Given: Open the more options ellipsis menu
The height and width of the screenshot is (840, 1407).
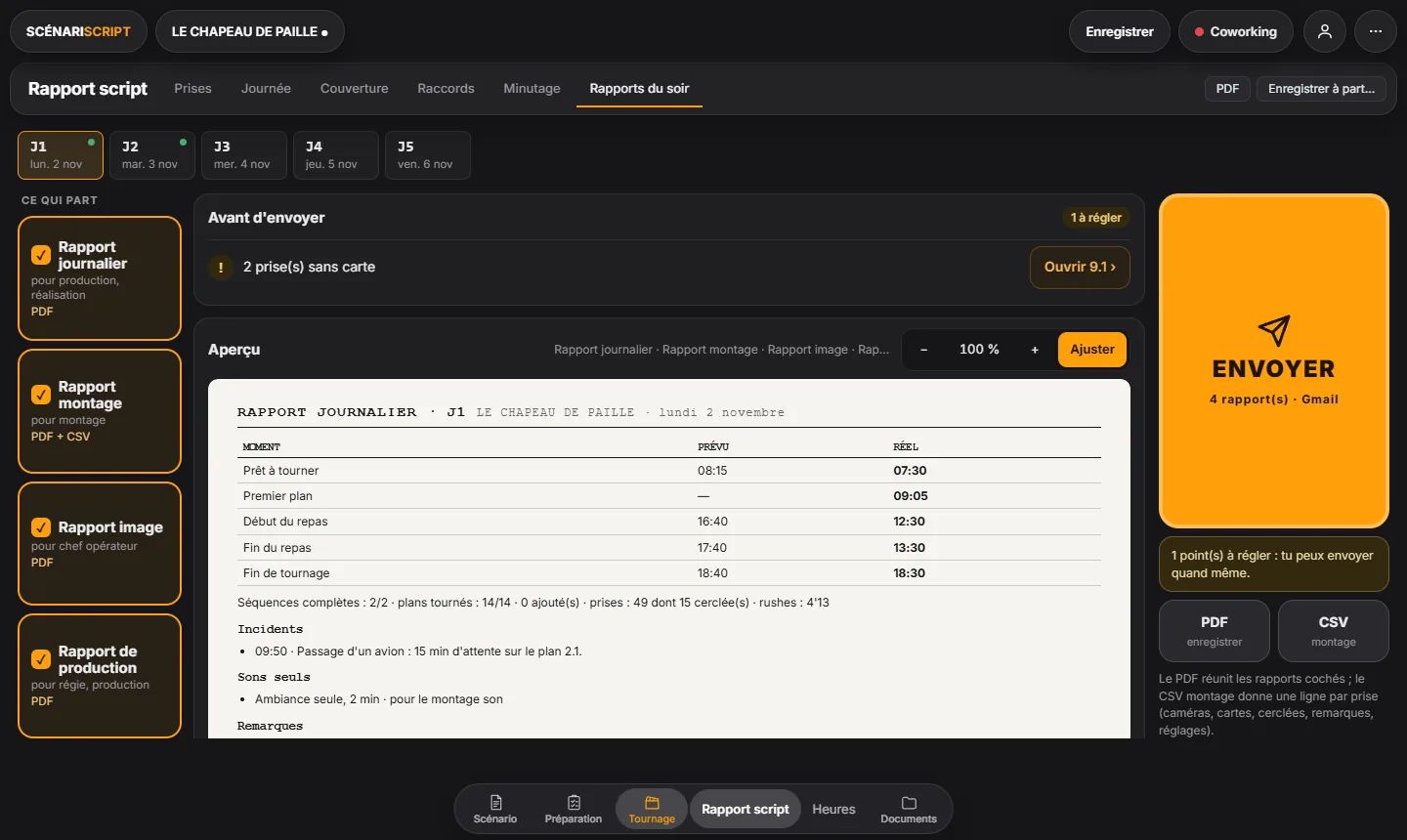Looking at the screenshot, I should click(x=1375, y=31).
